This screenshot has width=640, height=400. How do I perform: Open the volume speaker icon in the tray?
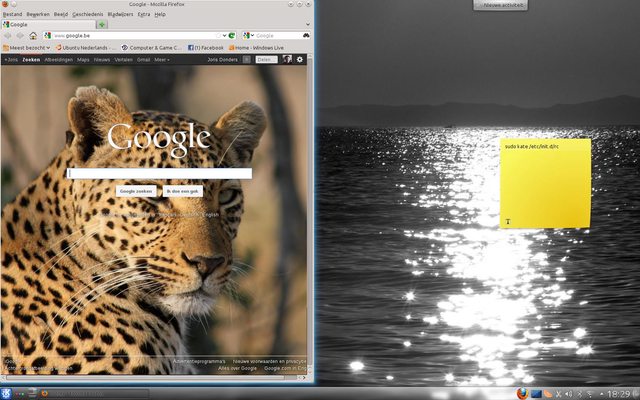tap(568, 394)
